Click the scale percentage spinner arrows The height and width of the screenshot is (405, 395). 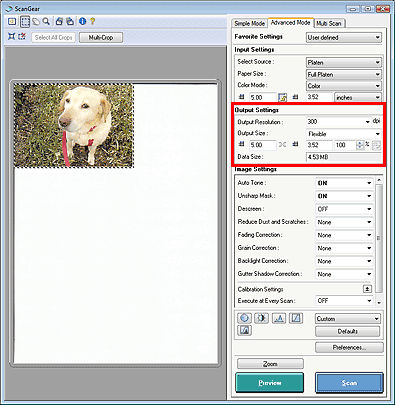click(x=360, y=145)
